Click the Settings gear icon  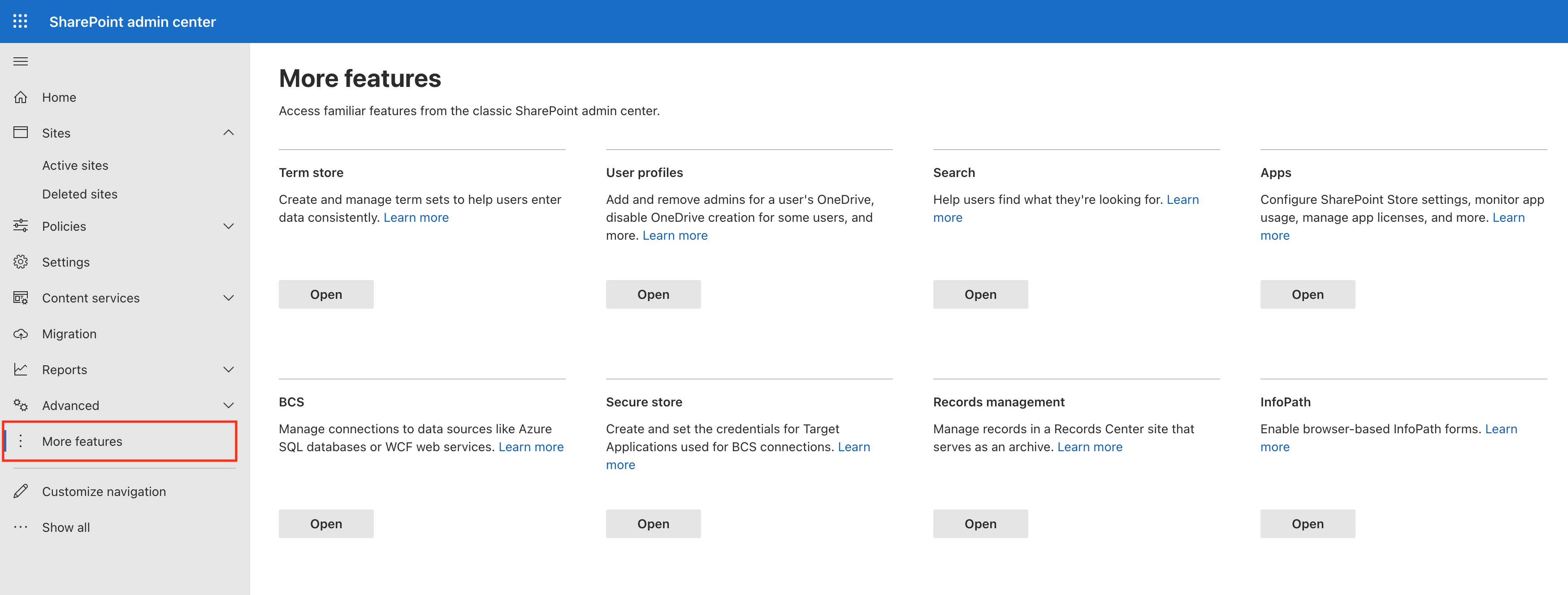coord(21,262)
